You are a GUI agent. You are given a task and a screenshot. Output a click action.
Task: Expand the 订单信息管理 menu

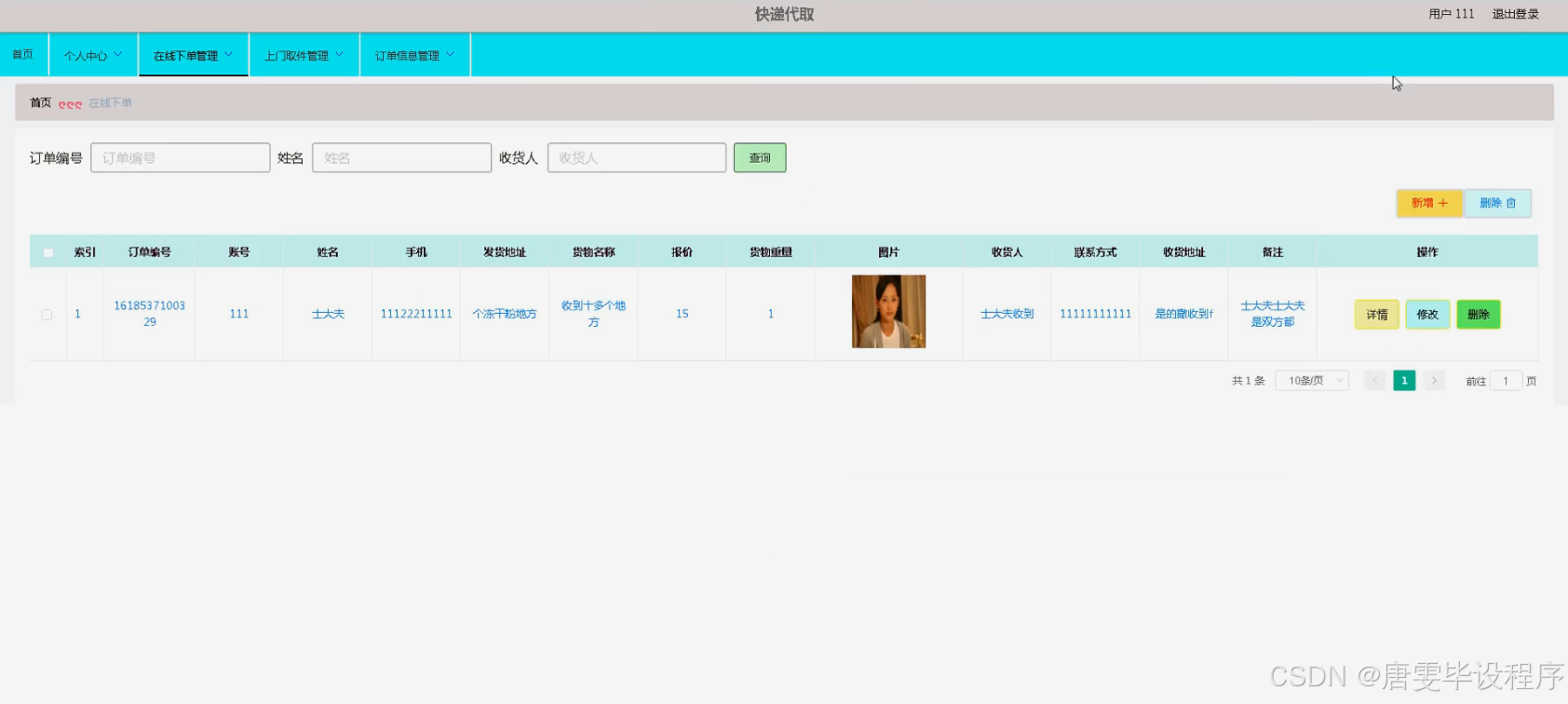tap(414, 55)
